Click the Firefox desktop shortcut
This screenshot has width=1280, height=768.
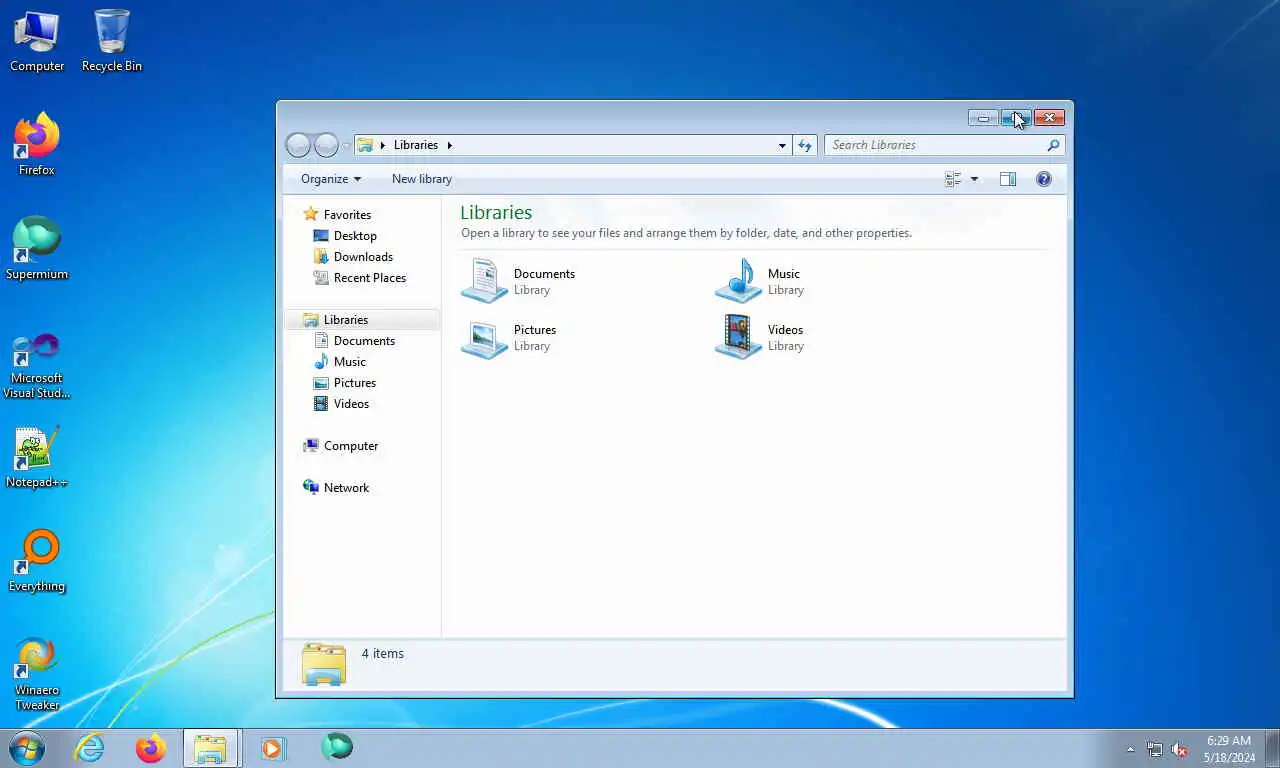(x=37, y=145)
